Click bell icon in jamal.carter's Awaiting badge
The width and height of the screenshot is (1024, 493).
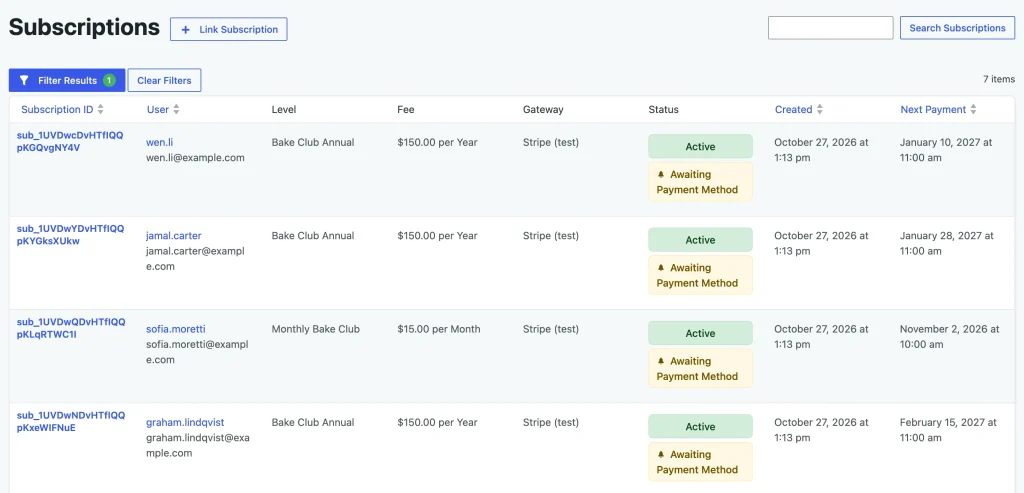click(x=661, y=268)
